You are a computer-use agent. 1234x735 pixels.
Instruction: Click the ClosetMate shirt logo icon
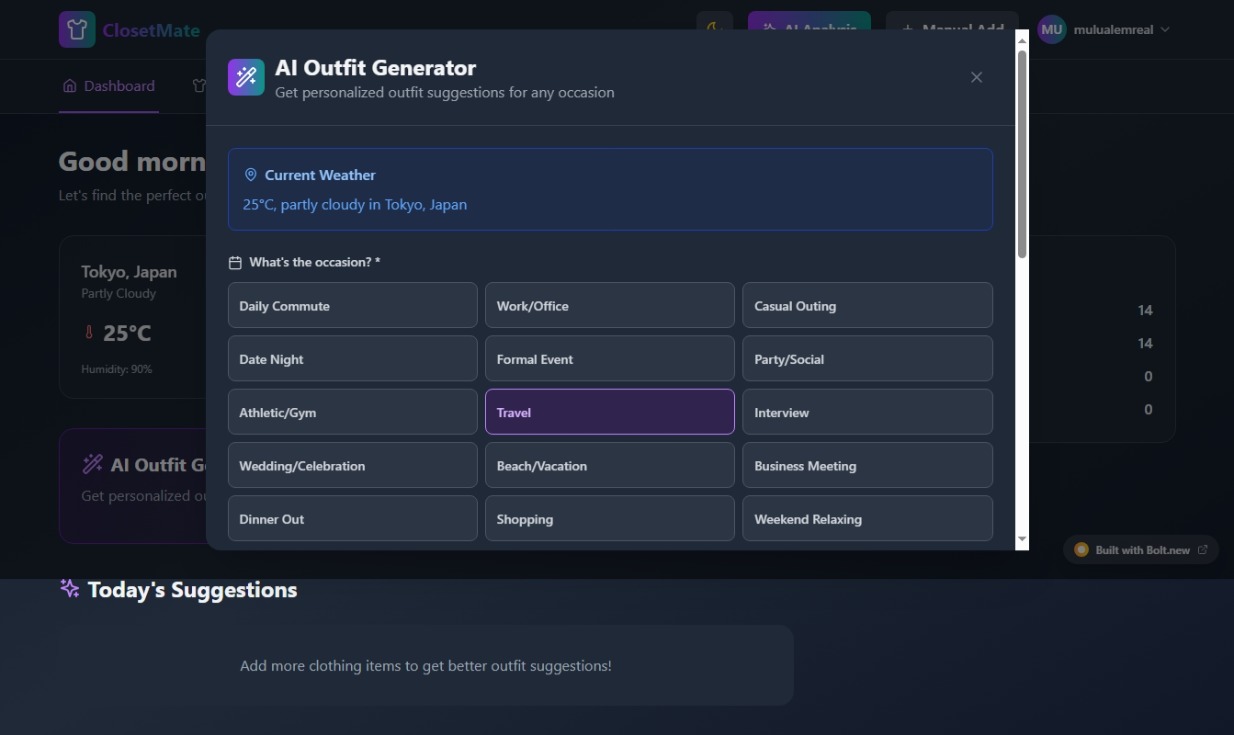(x=77, y=30)
